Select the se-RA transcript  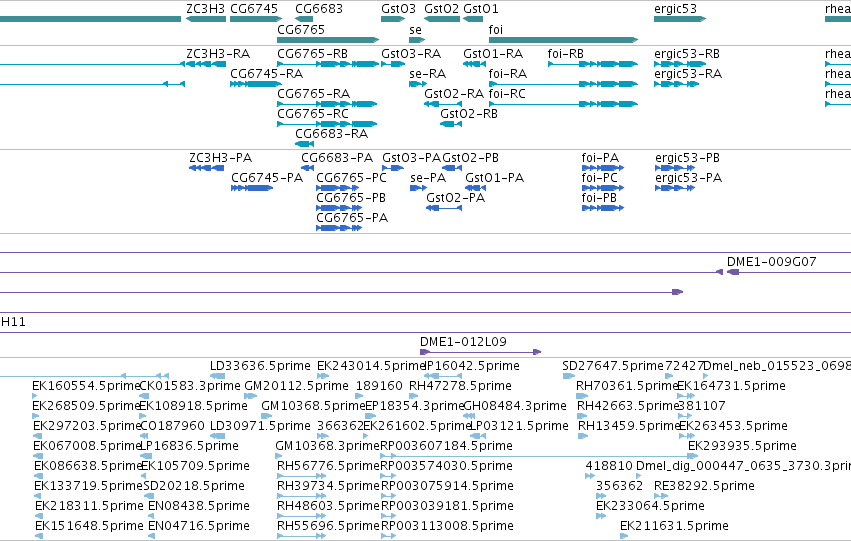(418, 84)
